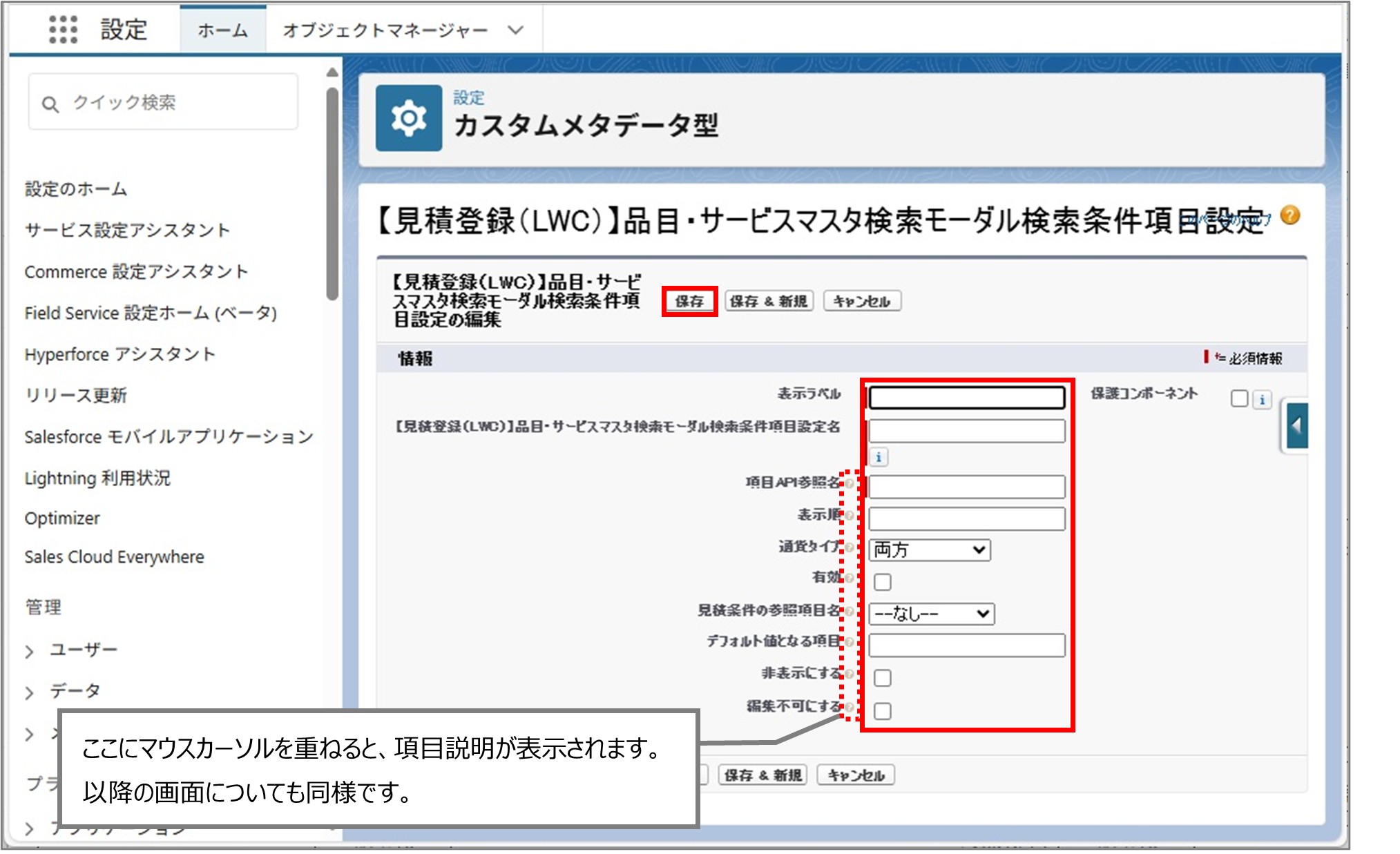Screen dimensions: 1400x854
Task: Select 設定のホーム in the sidebar
Action: pos(76,190)
